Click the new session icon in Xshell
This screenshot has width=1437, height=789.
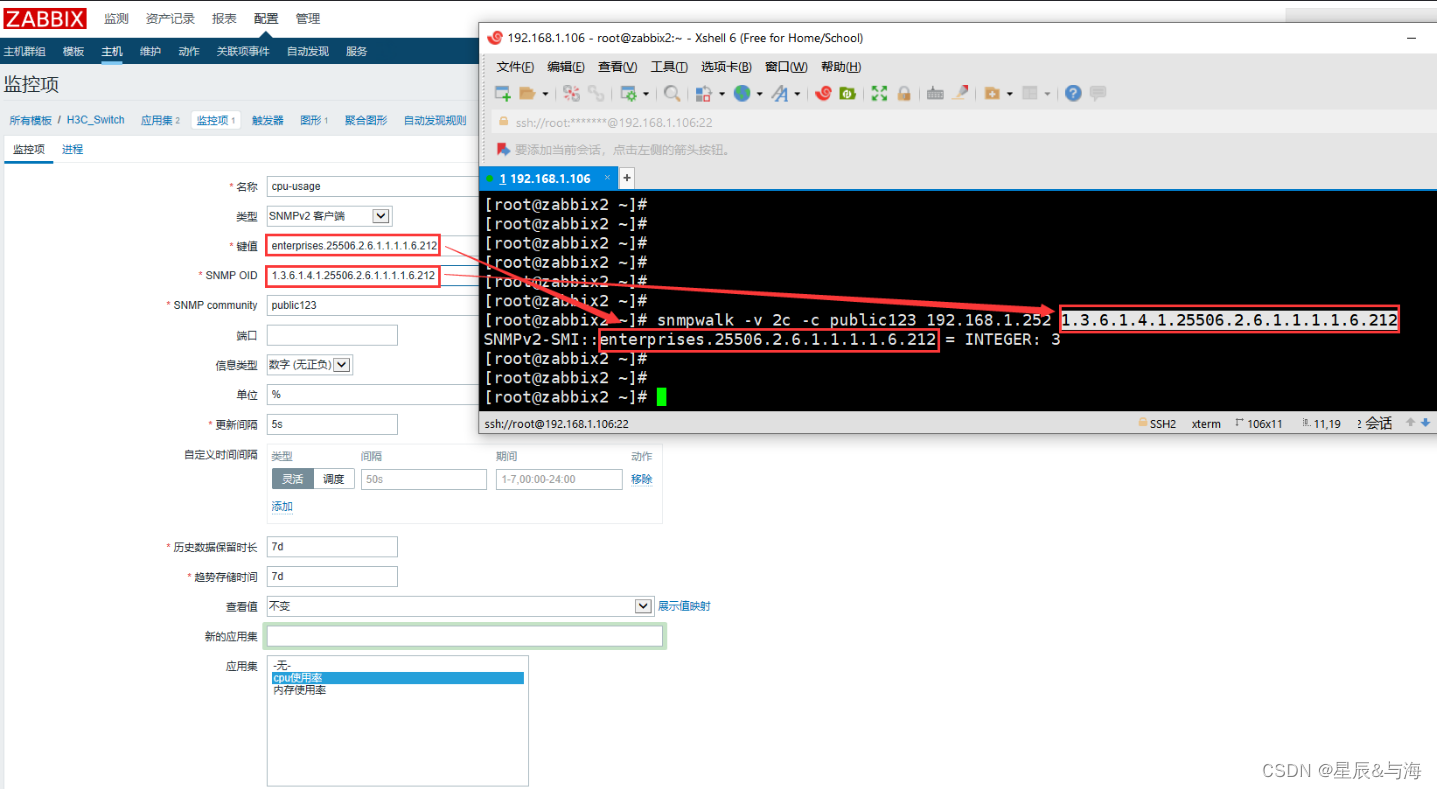tap(503, 93)
